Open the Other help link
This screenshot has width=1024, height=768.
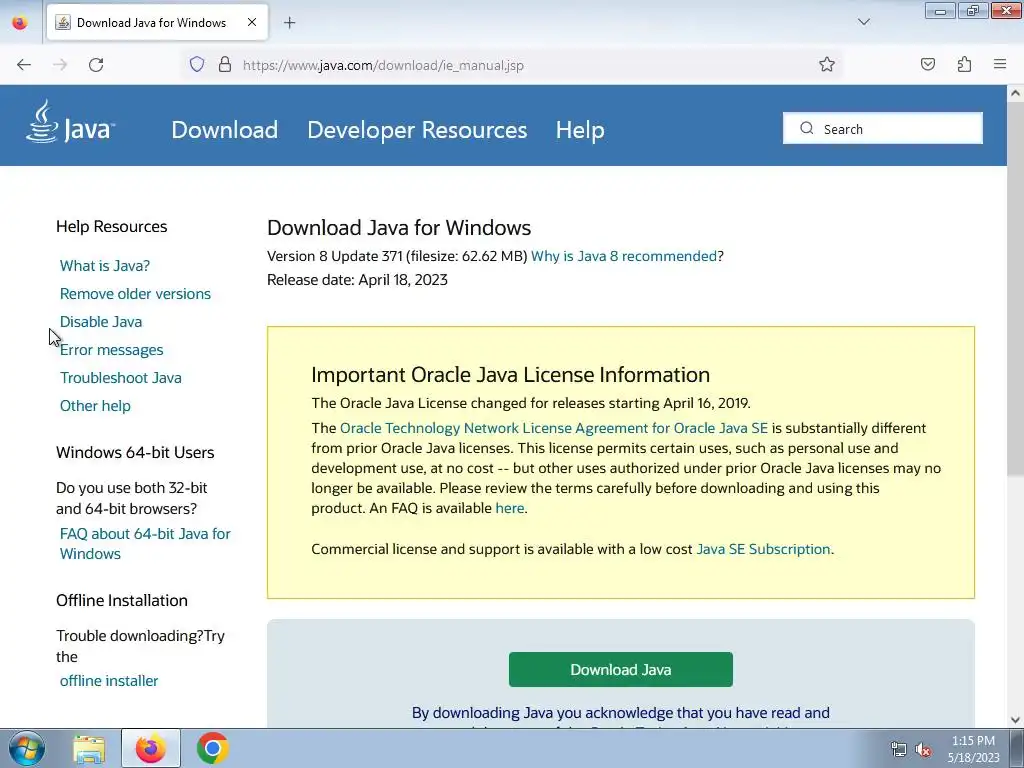click(95, 406)
